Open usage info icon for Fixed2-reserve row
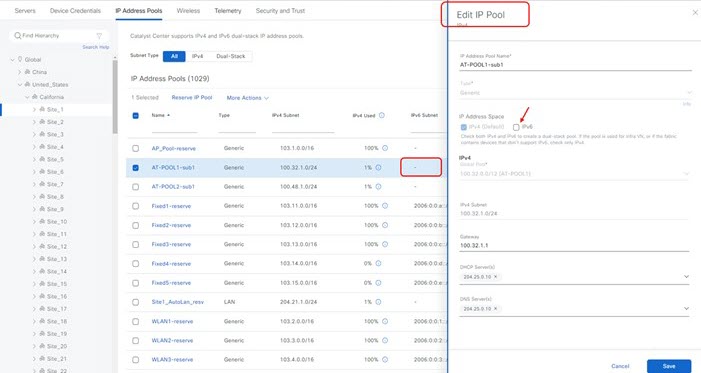The image size is (701, 373). click(385, 225)
